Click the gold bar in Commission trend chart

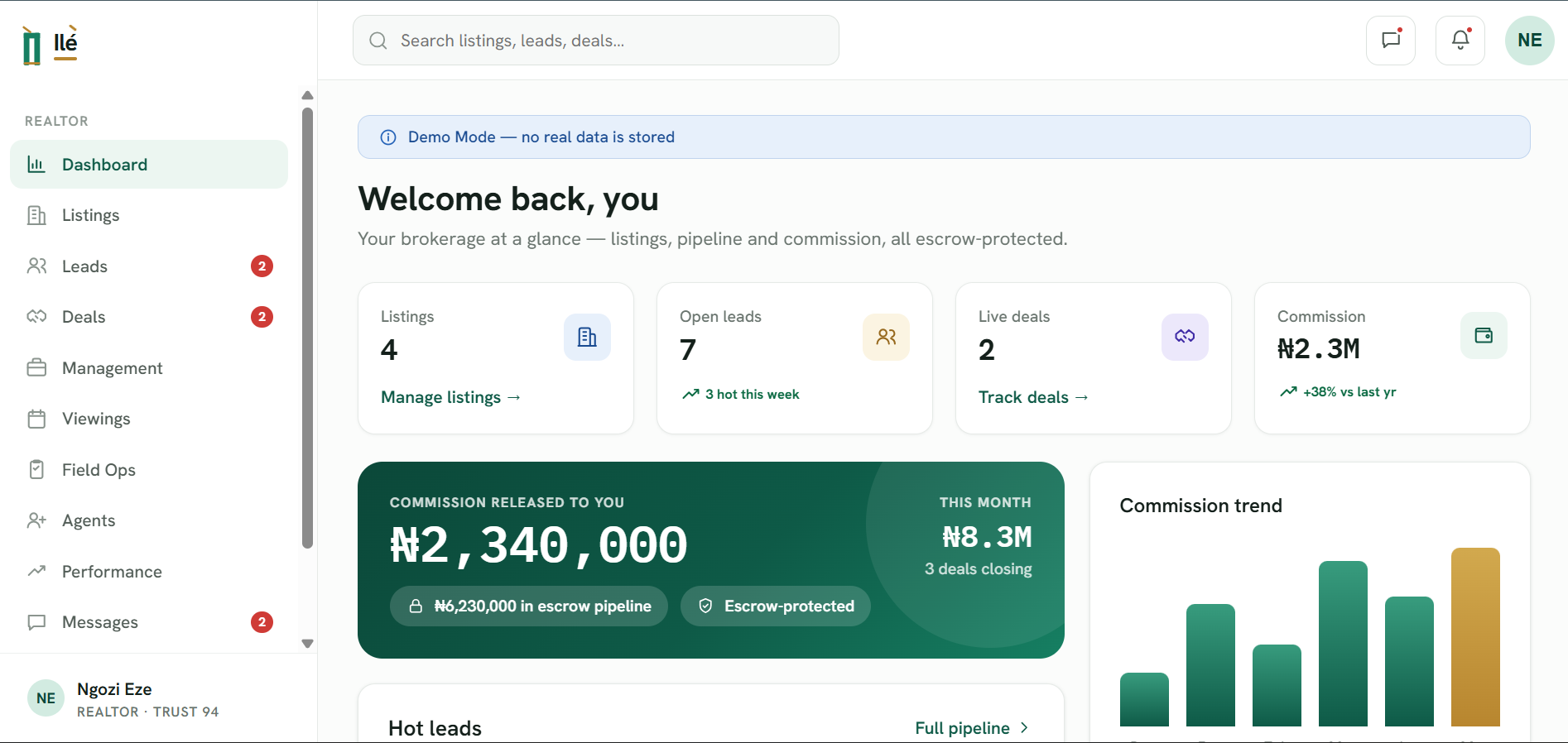tap(1475, 637)
